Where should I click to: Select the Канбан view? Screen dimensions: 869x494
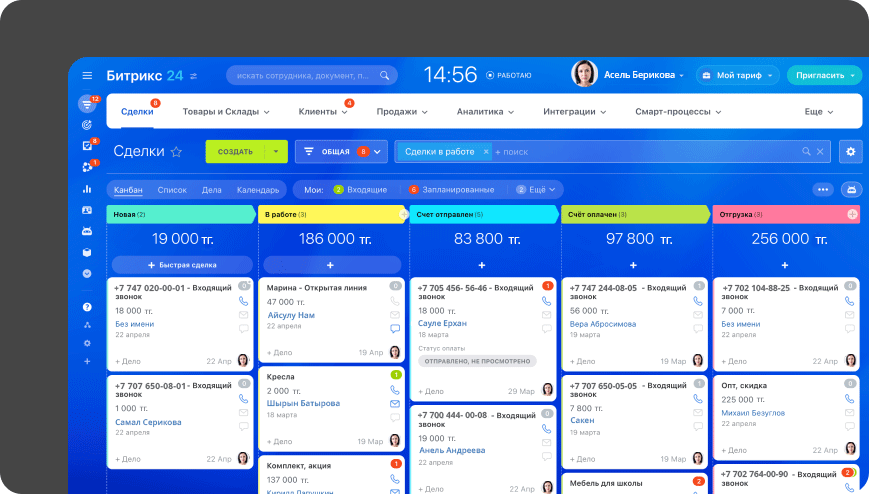(128, 190)
